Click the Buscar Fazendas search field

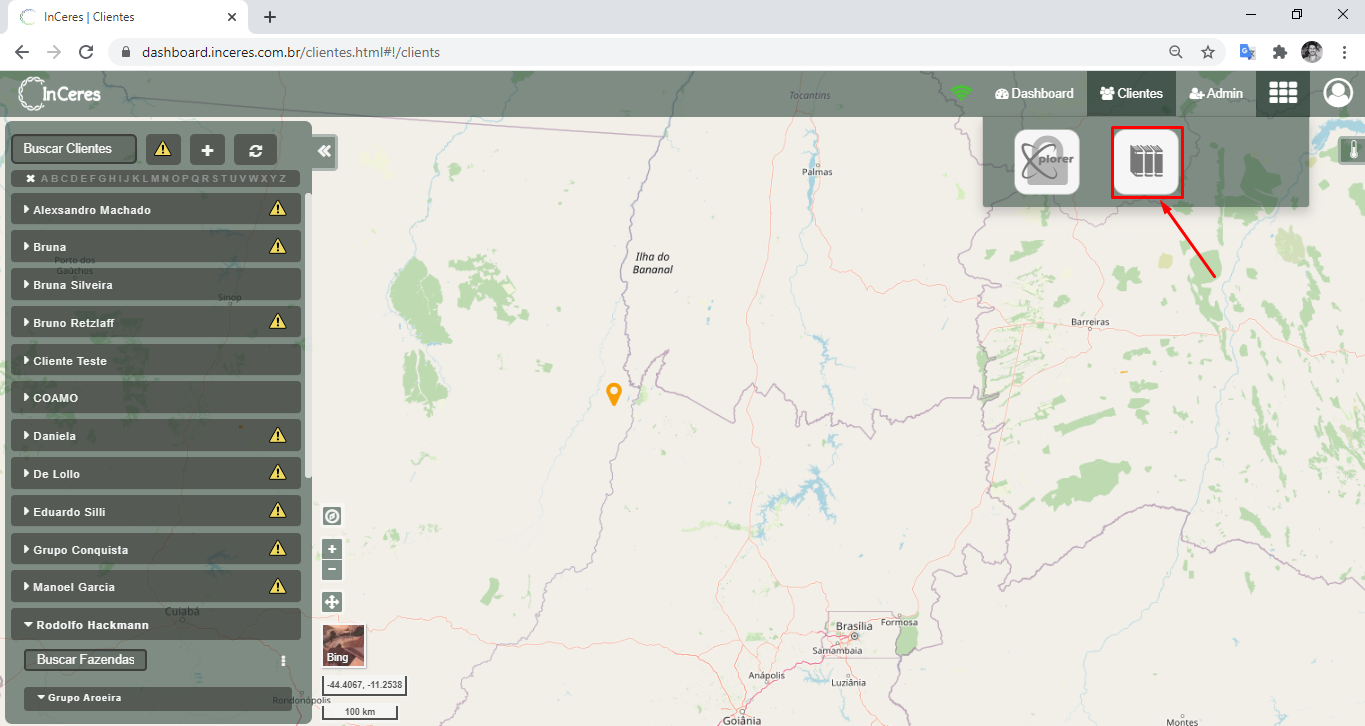pos(85,660)
